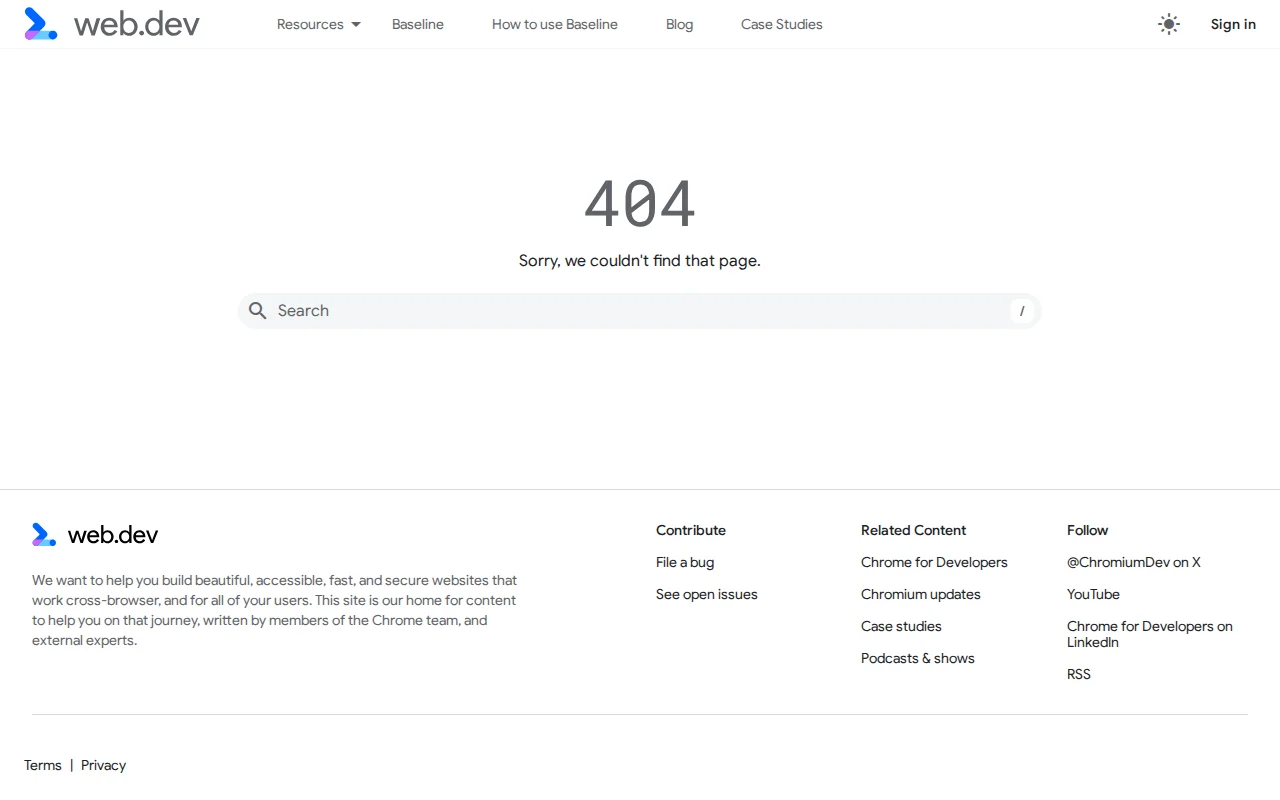
Task: Toggle the sun icon to switch themes
Action: point(1168,24)
